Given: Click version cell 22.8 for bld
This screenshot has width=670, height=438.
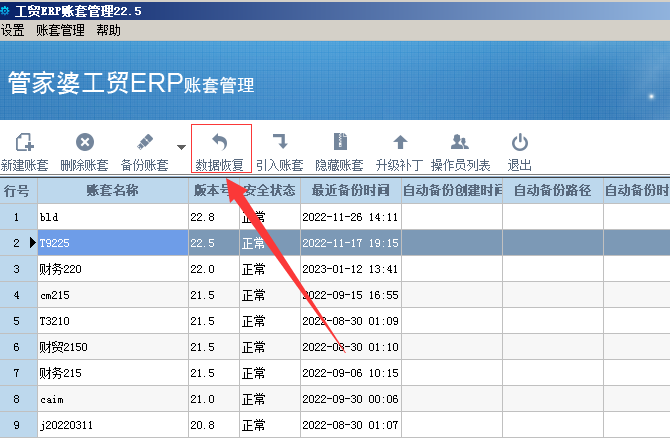Looking at the screenshot, I should 214,217.
